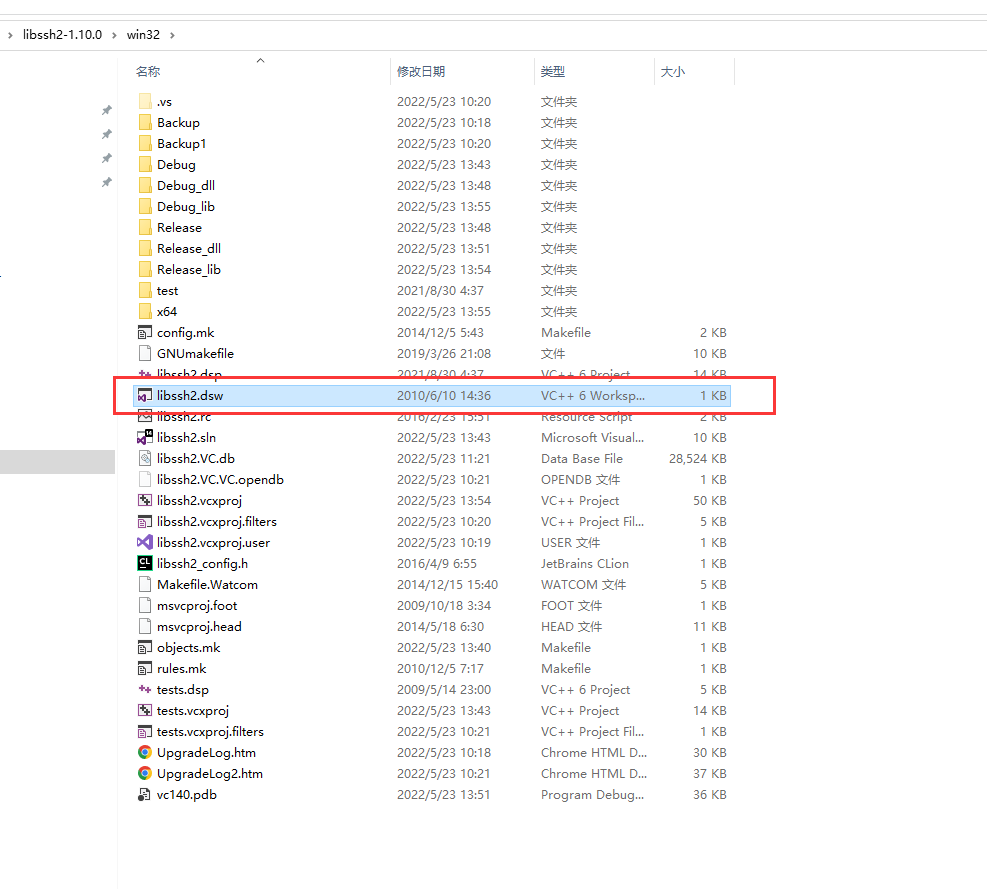This screenshot has width=987, height=889.
Task: Unpin the last pinned sidebar item
Action: pos(107,182)
